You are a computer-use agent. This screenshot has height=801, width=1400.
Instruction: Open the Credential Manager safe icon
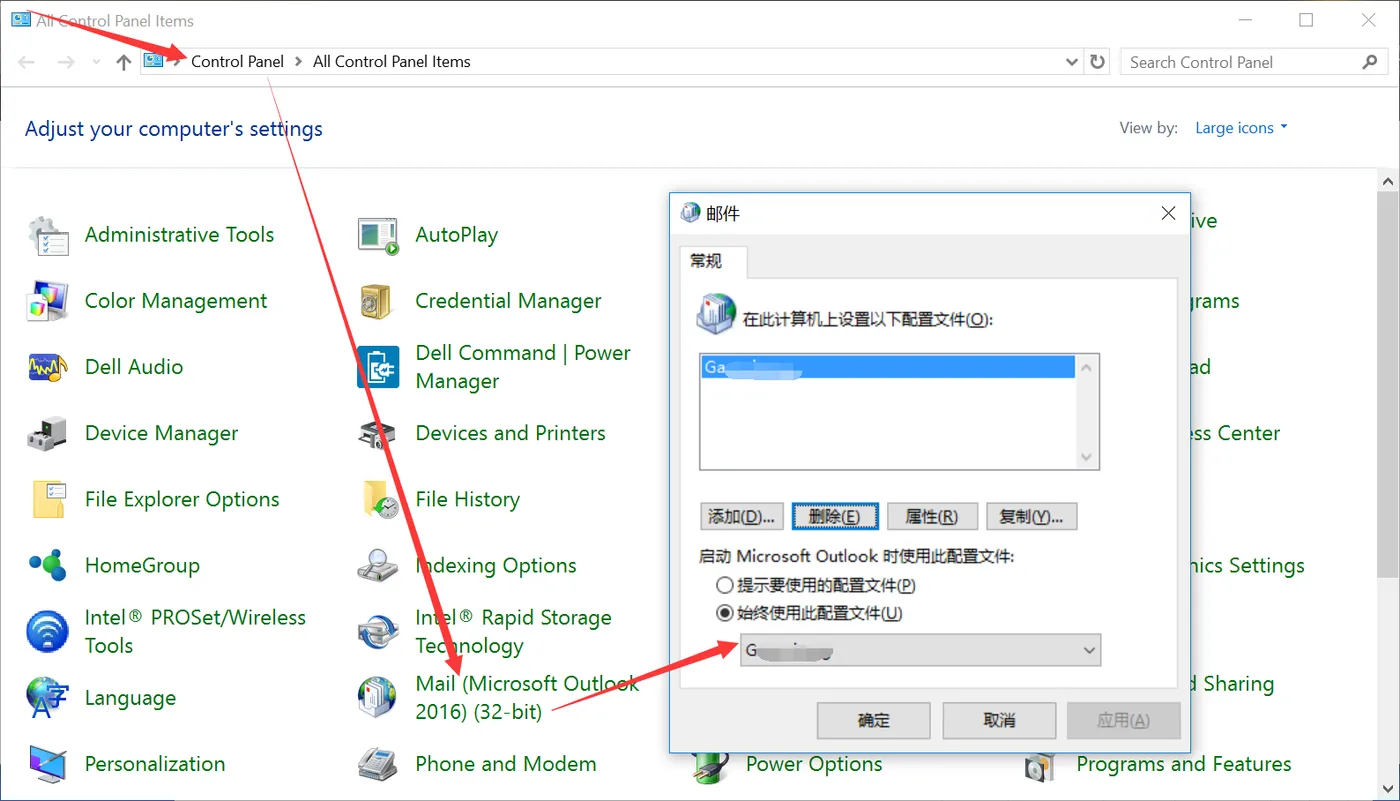(379, 301)
